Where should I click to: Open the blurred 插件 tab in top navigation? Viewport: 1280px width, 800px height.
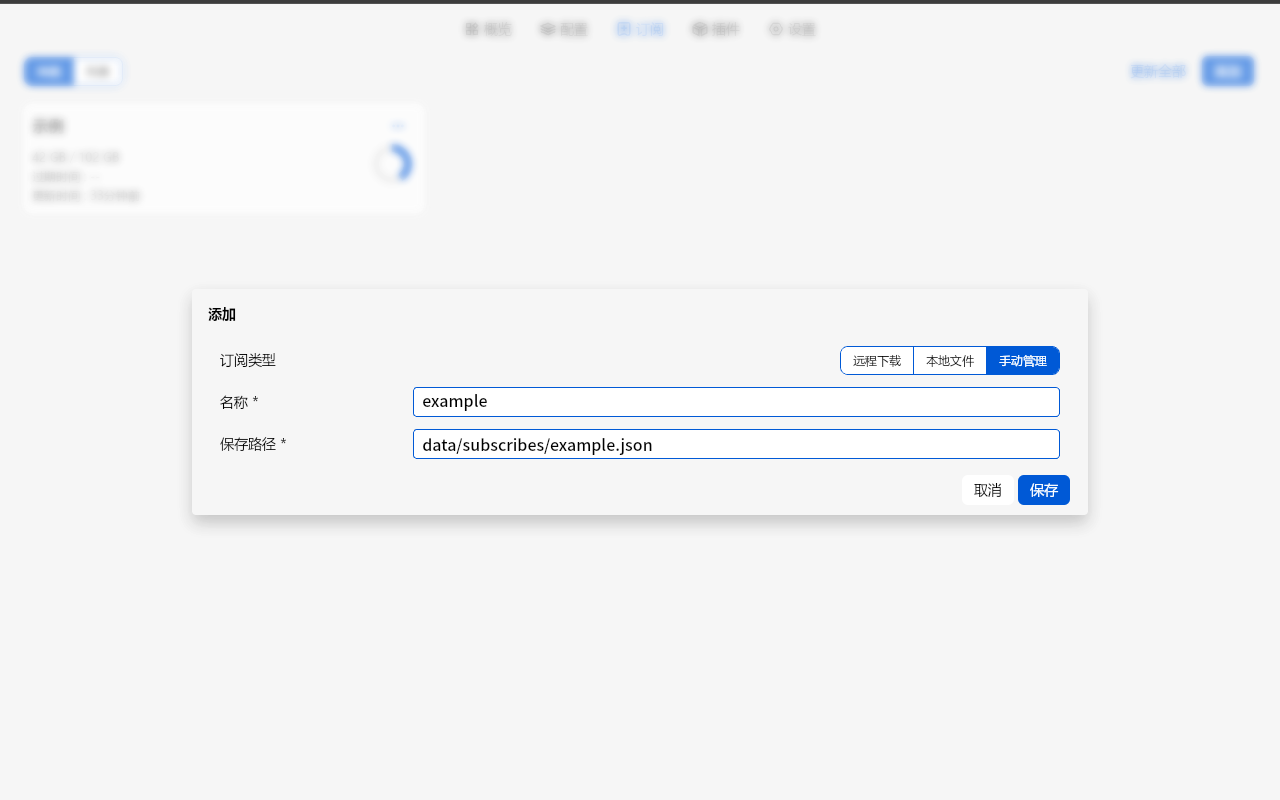click(716, 29)
